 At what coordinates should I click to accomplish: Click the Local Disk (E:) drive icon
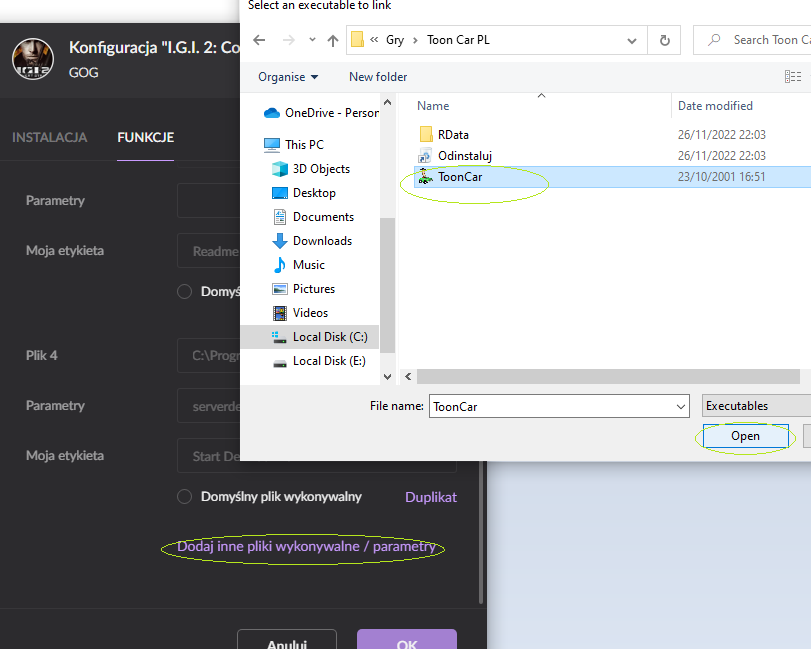pos(280,362)
